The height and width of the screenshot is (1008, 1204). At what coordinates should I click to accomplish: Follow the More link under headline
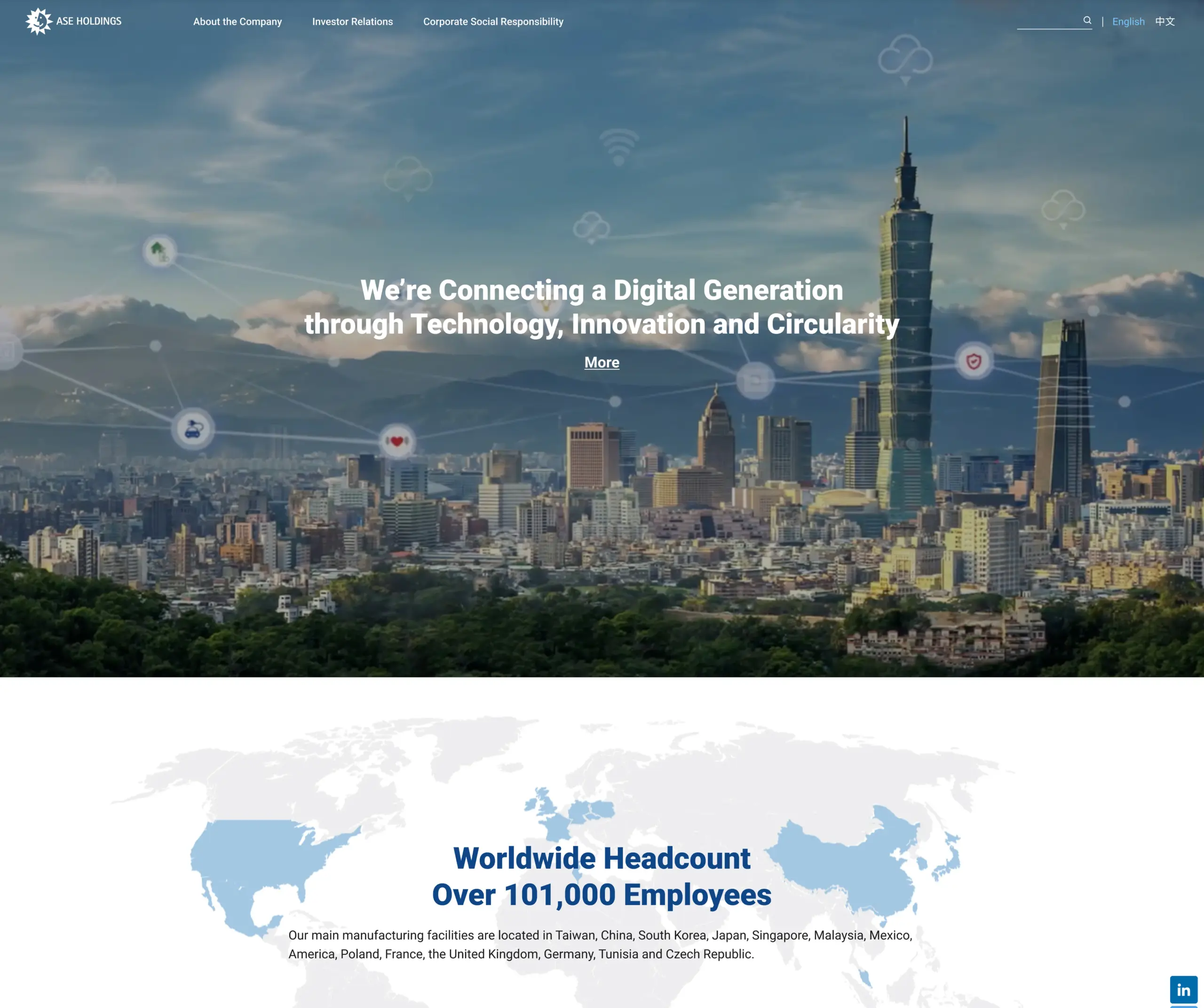[602, 362]
